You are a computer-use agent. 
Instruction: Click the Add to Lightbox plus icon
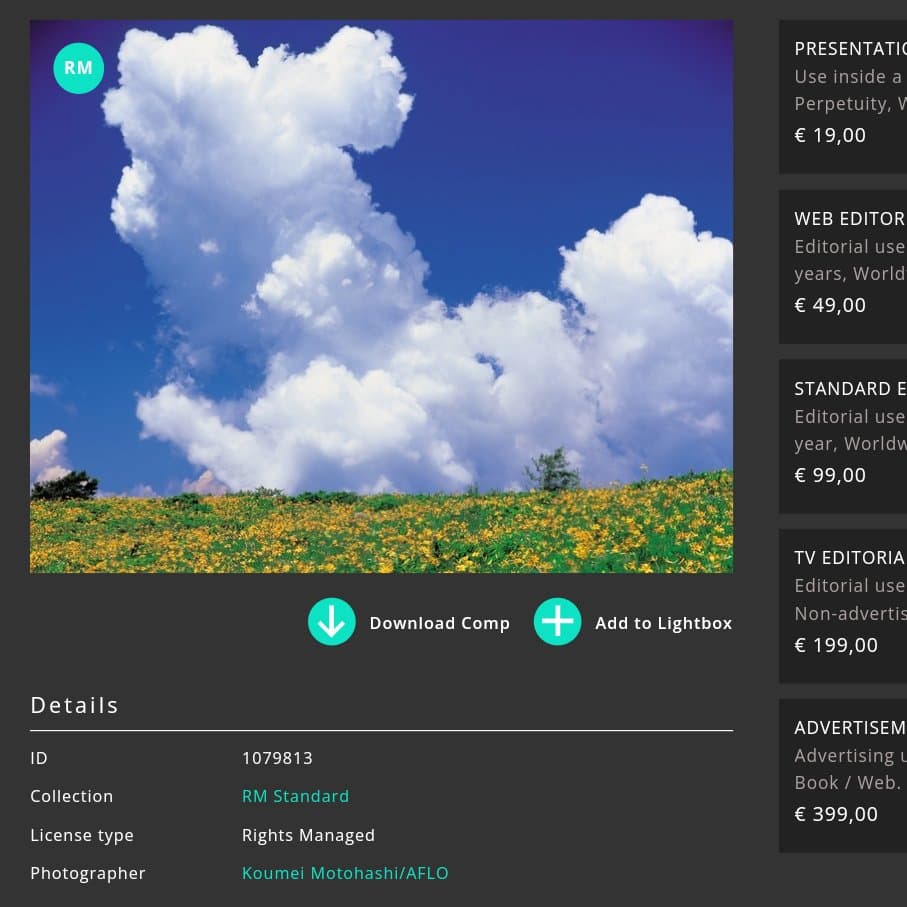(x=557, y=622)
